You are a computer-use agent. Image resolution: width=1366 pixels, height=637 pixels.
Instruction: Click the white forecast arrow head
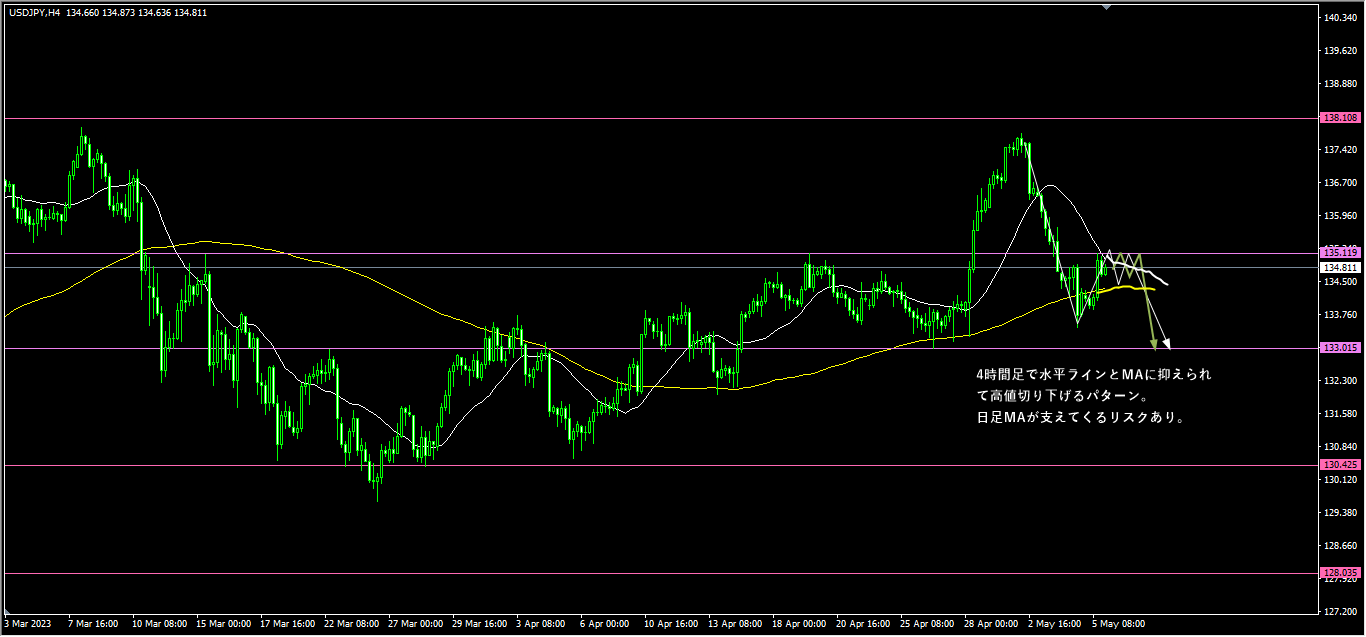[1165, 346]
